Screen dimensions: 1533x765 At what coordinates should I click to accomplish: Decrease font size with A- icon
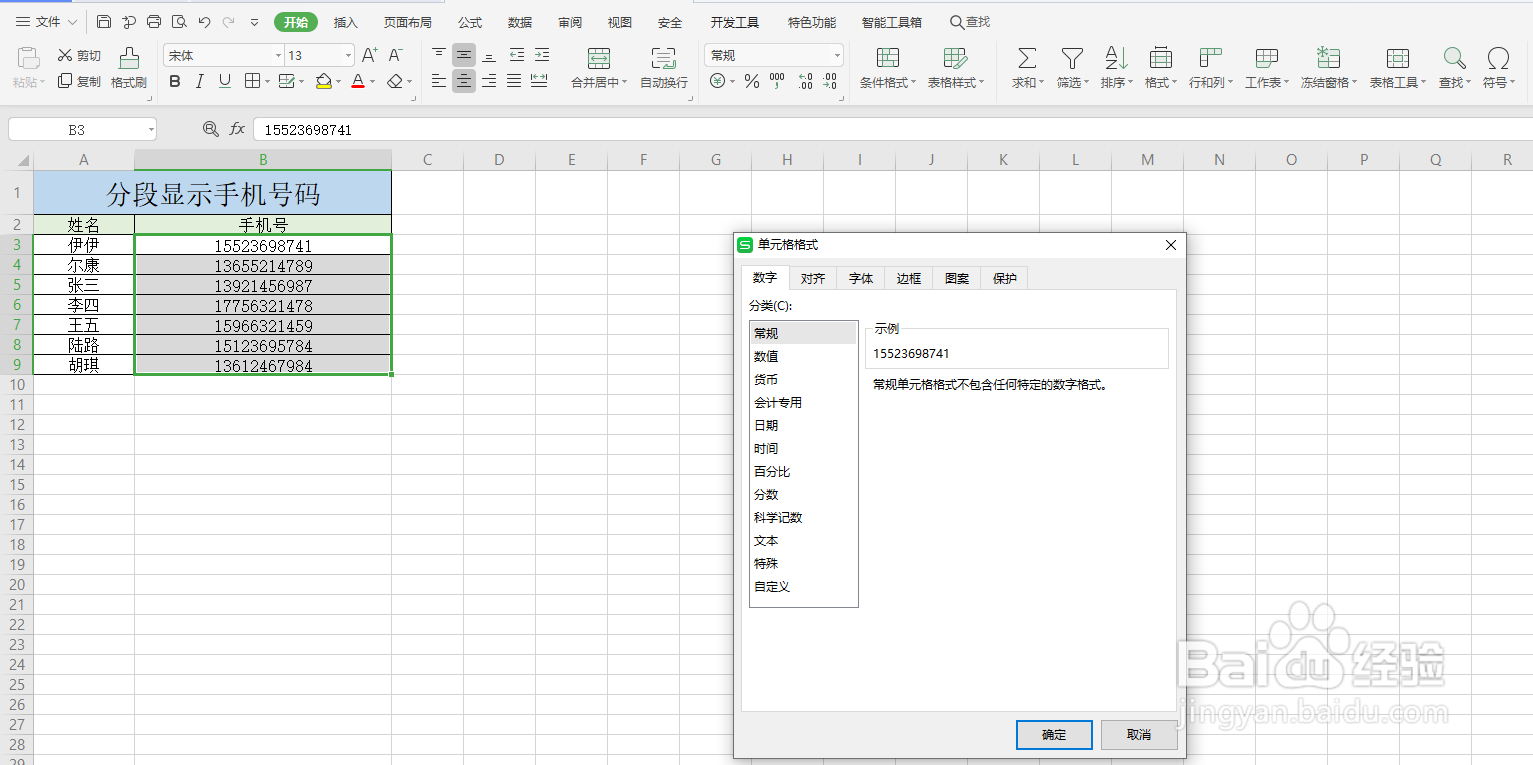click(396, 56)
